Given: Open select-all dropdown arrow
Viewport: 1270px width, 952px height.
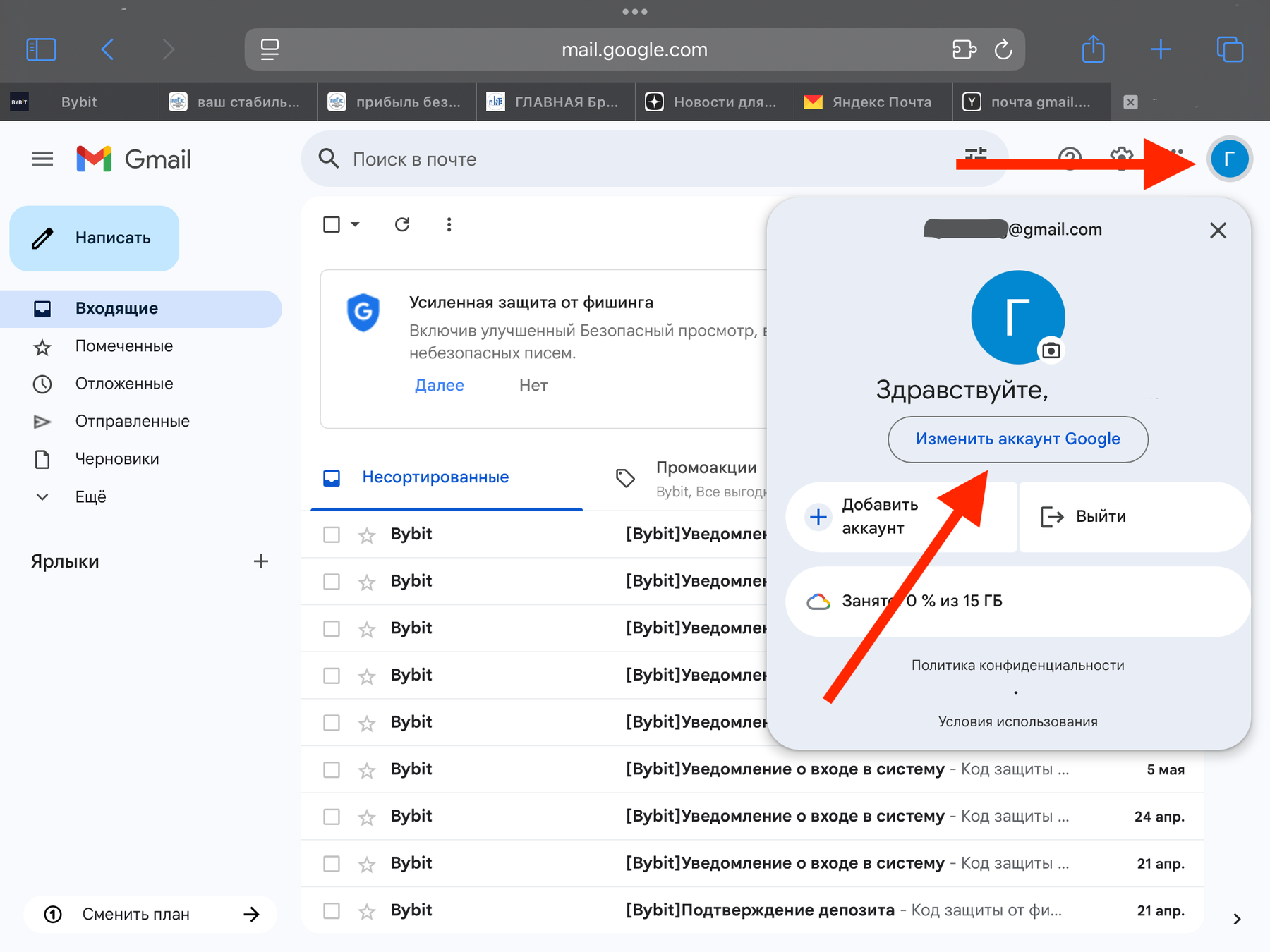Looking at the screenshot, I should pos(356,224).
